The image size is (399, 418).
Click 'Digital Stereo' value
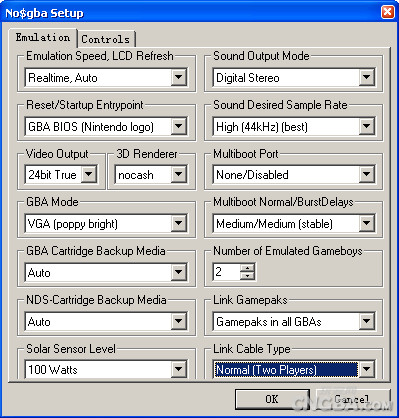(248, 78)
